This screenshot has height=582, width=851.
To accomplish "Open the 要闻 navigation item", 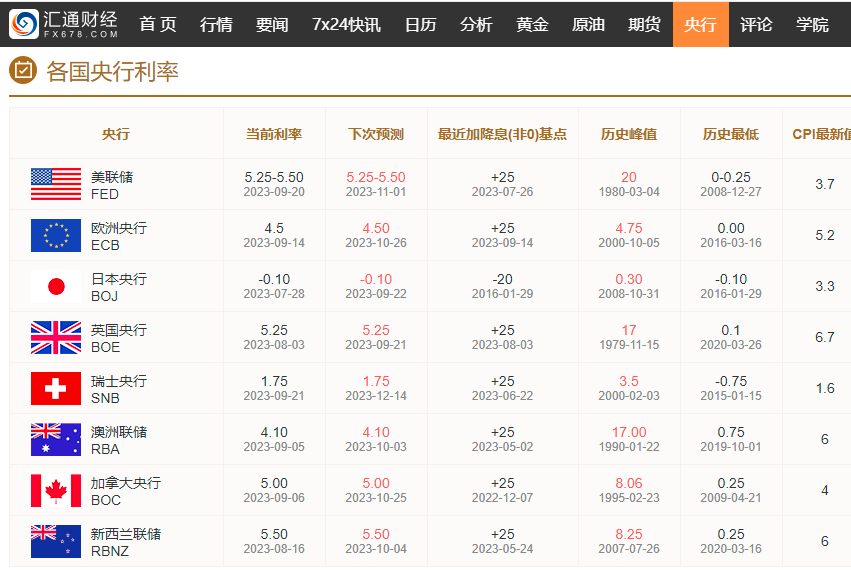I will click(x=272, y=24).
